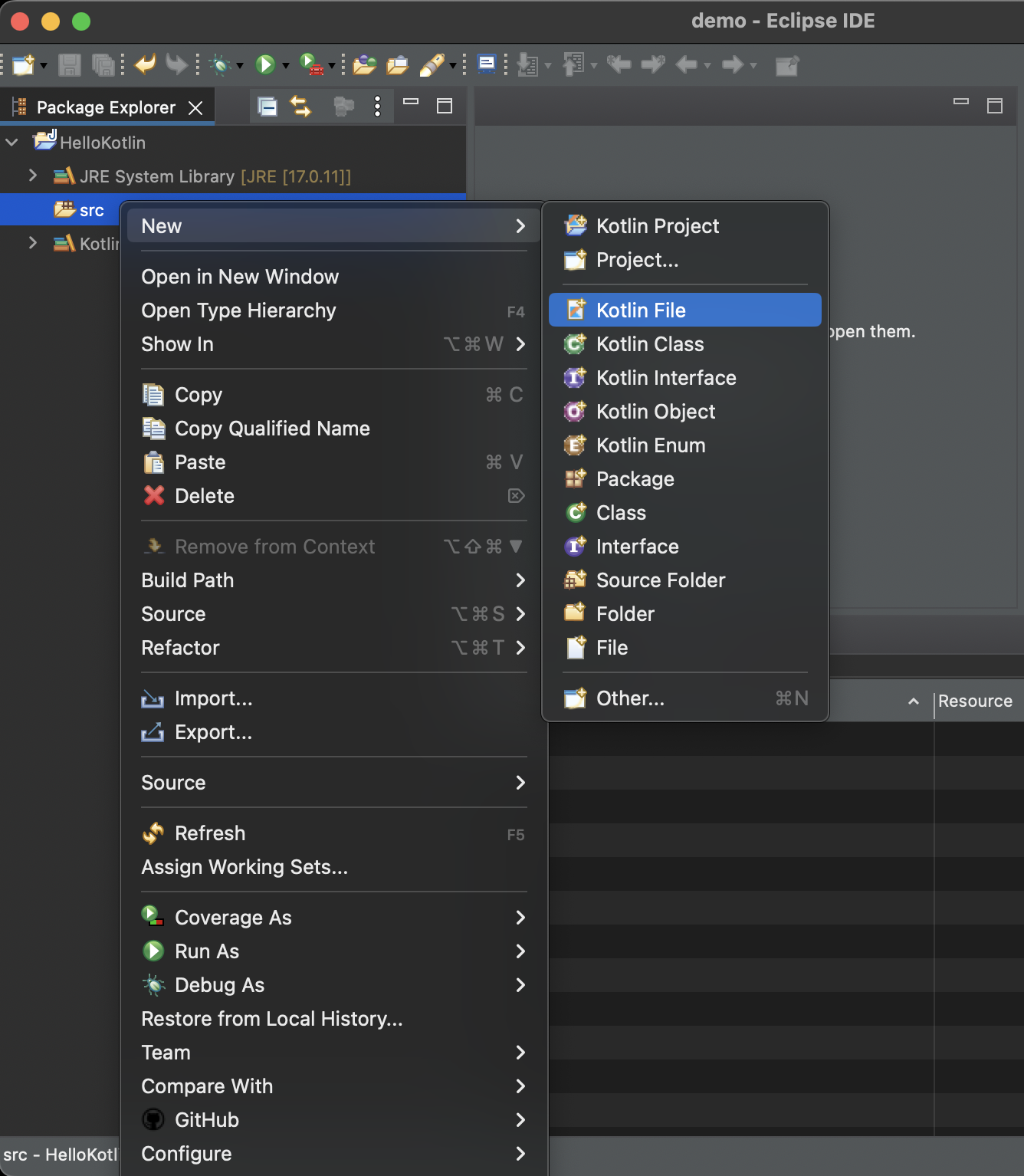Open the Show In submenu
Viewport: 1024px width, 1176px height.
334,344
